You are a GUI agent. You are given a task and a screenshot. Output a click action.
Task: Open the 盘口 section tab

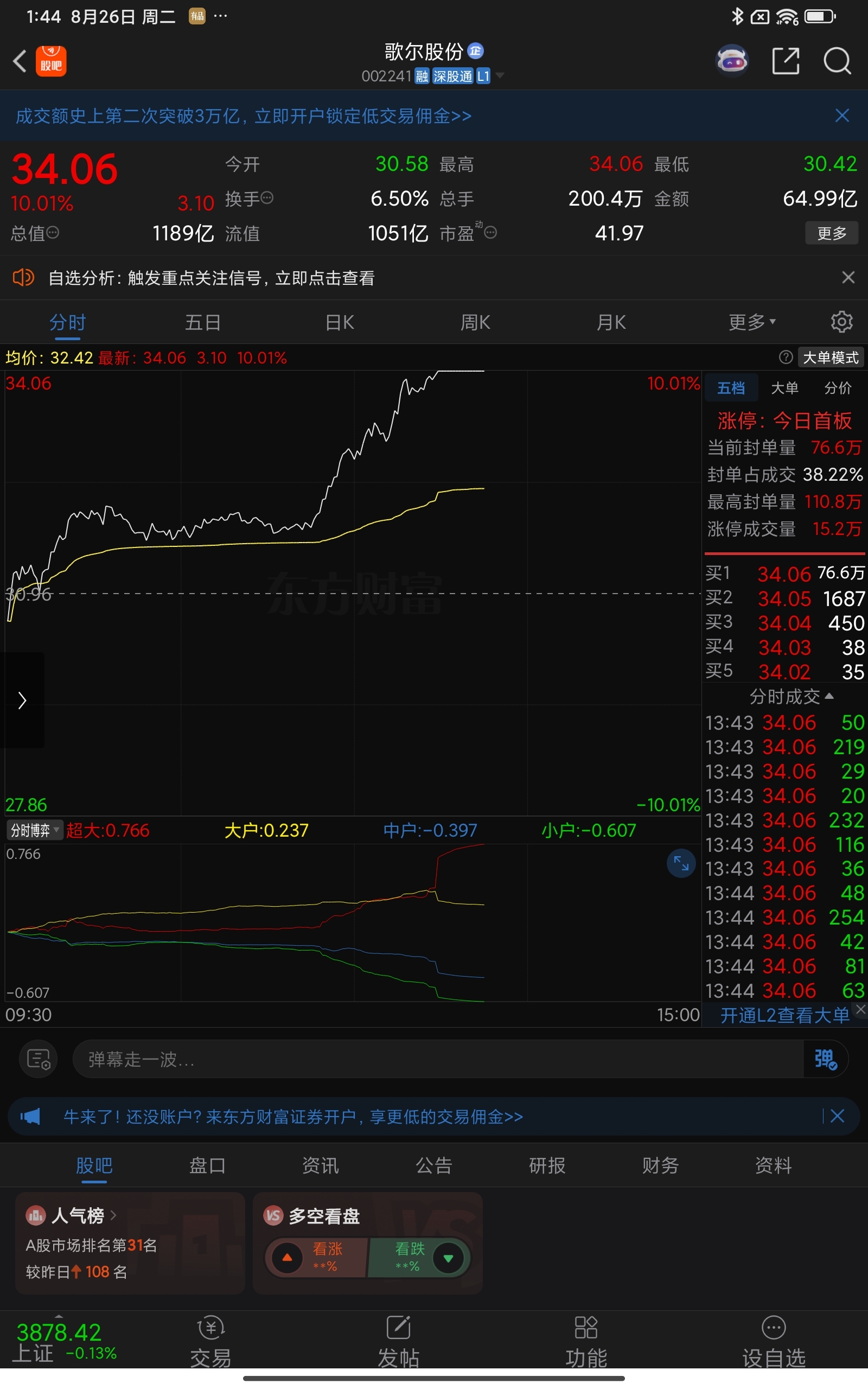coord(207,1165)
